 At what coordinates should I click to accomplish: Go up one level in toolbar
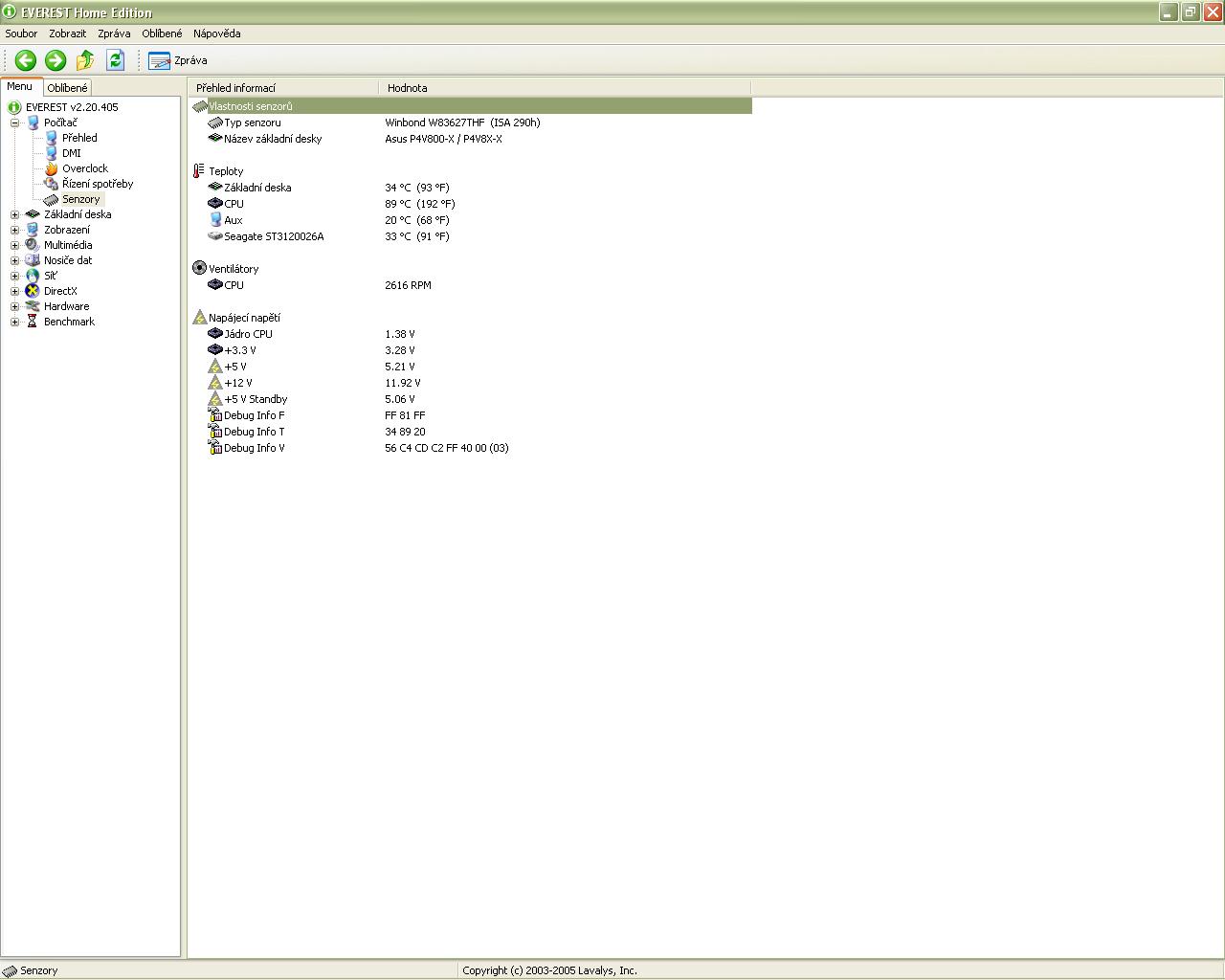point(85,60)
